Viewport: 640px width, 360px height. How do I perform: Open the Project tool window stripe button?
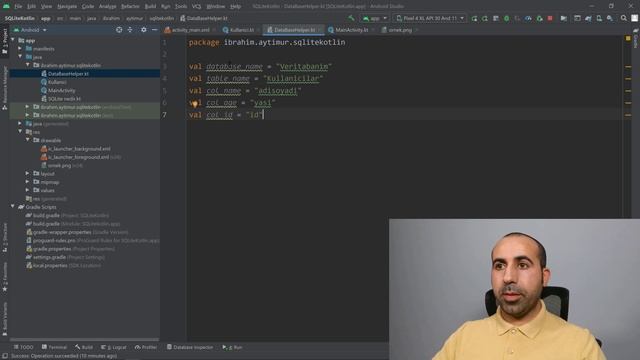tap(4, 41)
